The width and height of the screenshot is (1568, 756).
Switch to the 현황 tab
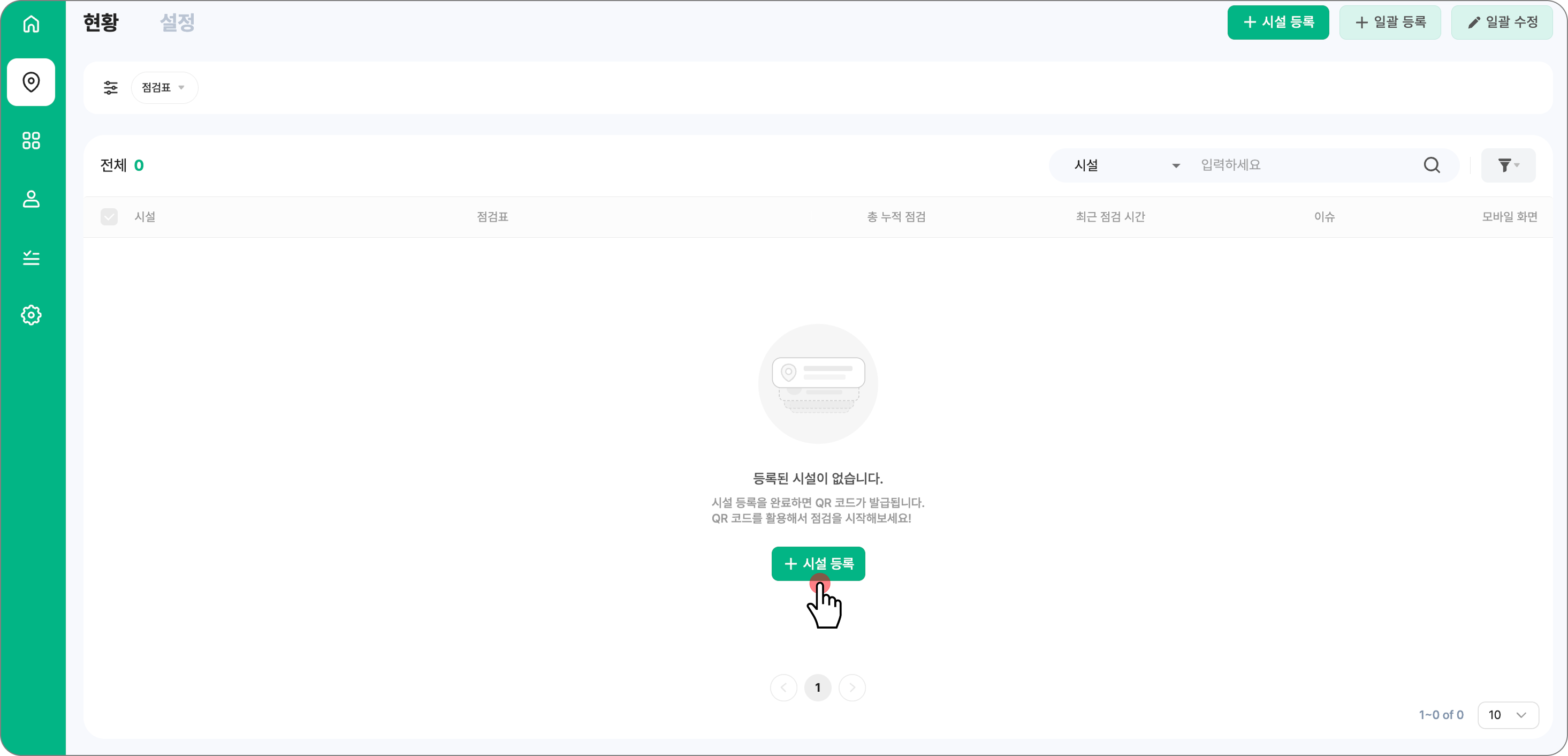(101, 23)
